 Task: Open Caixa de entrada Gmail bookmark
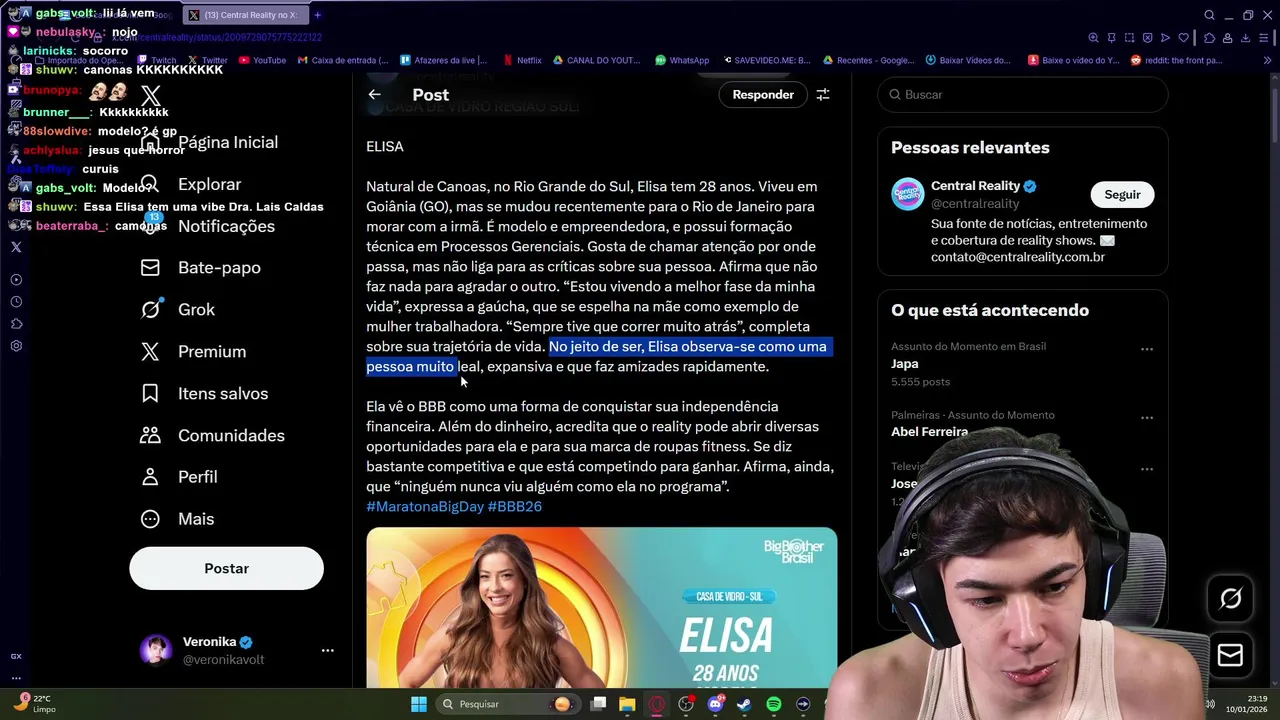[343, 60]
